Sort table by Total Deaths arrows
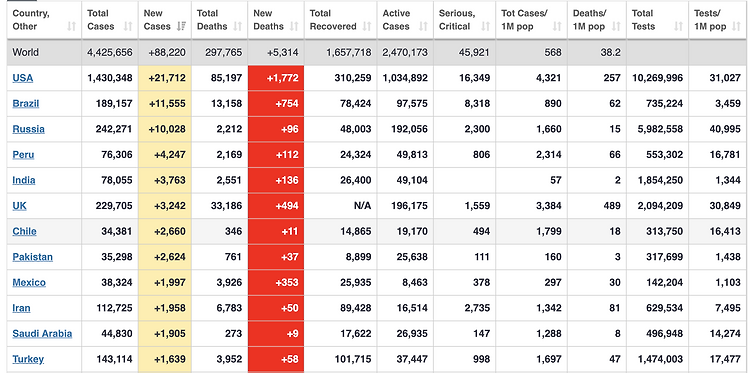 238,26
